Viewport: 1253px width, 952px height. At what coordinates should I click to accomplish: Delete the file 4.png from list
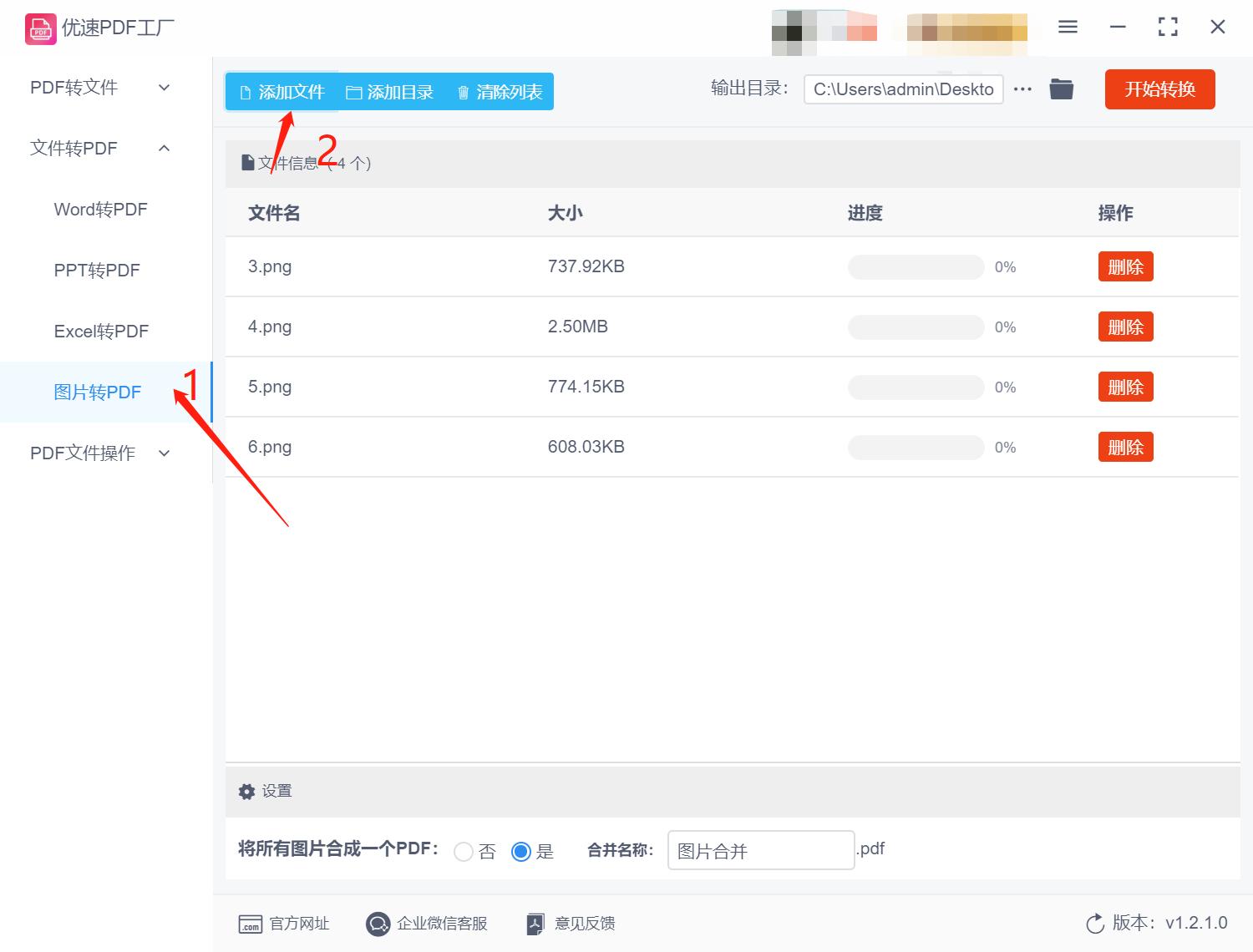coord(1125,327)
